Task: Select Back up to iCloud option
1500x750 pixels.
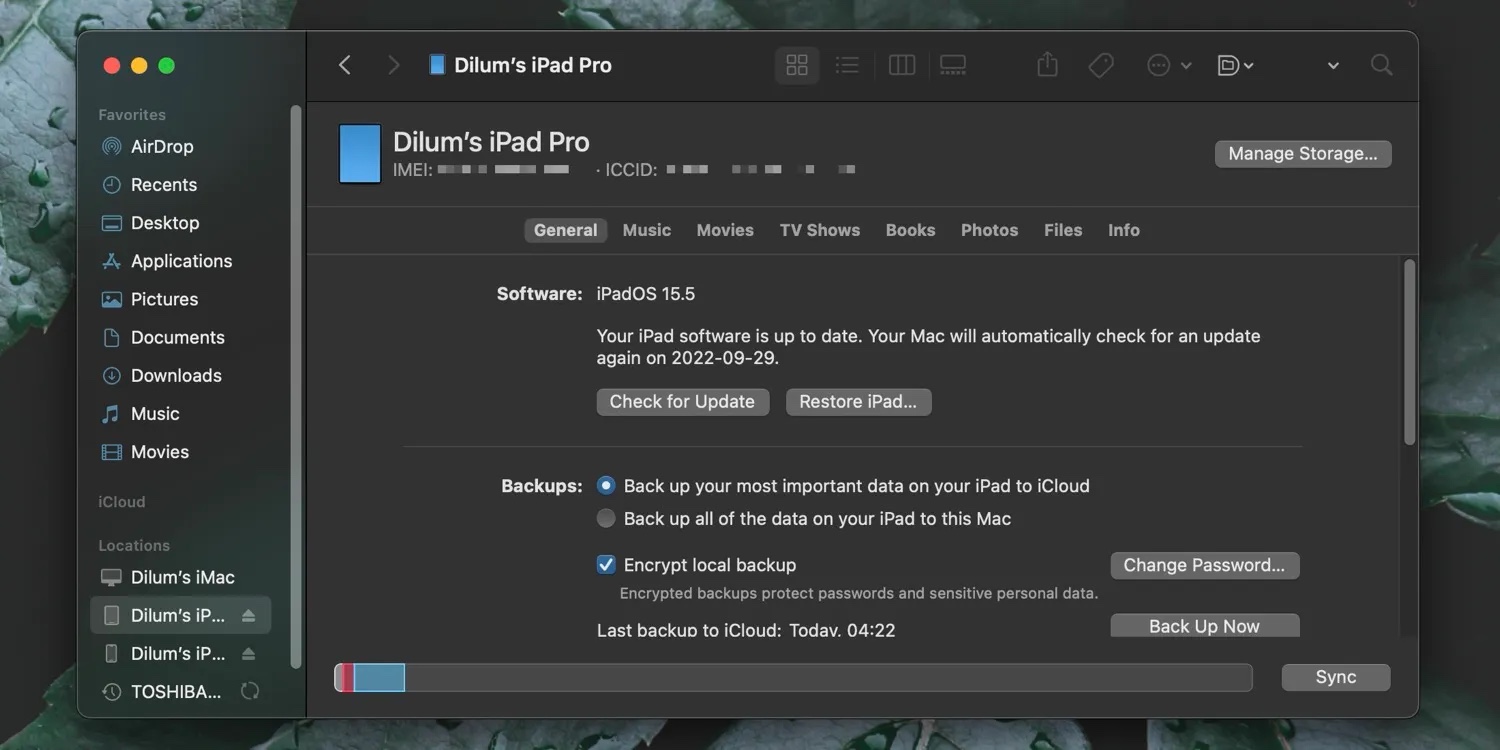Action: (x=606, y=486)
